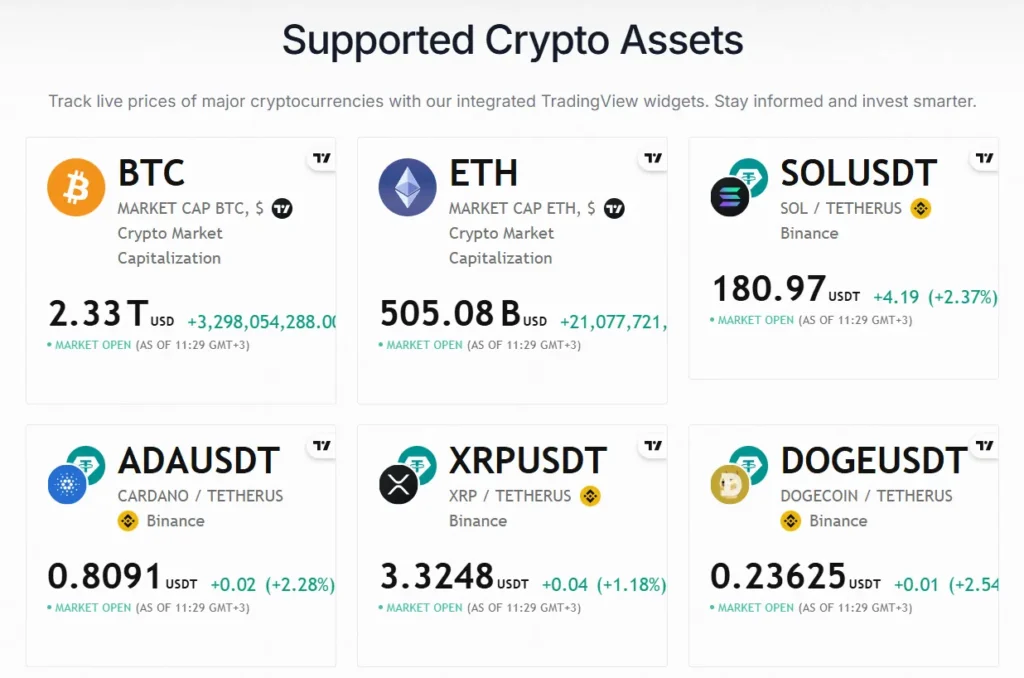Click the TradingView icon on the ETH card

click(x=652, y=156)
